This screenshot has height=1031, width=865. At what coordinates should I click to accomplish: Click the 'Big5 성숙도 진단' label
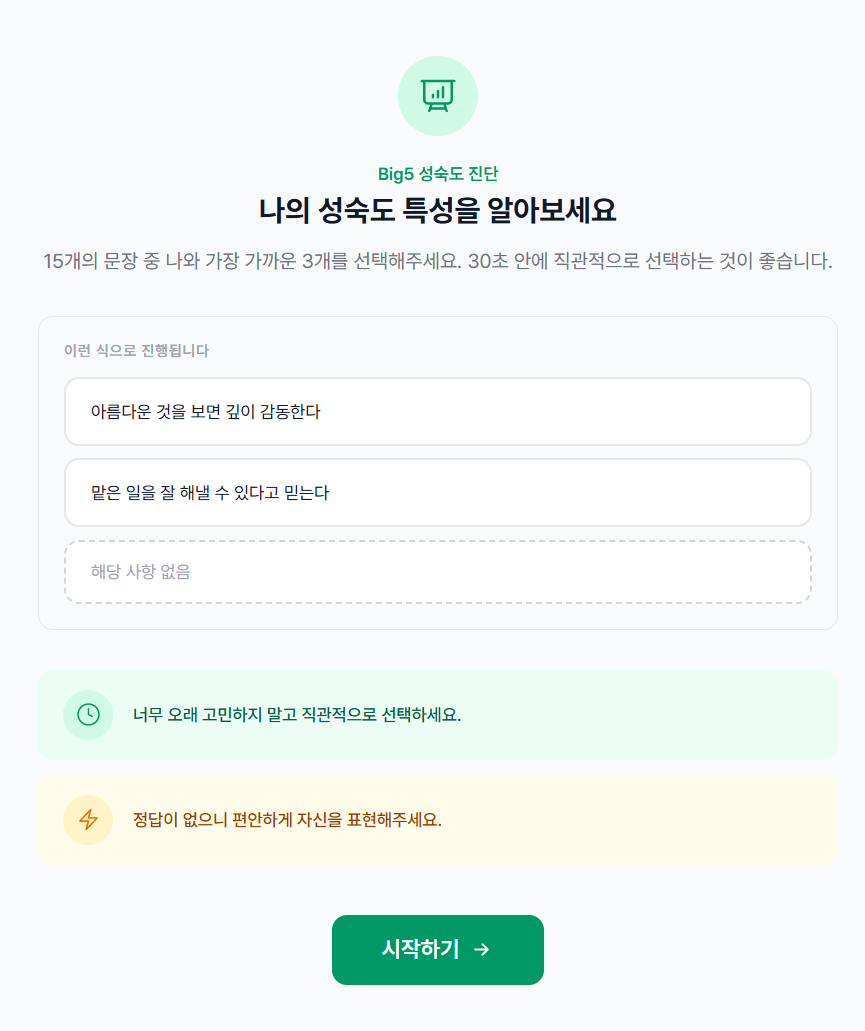tap(437, 173)
